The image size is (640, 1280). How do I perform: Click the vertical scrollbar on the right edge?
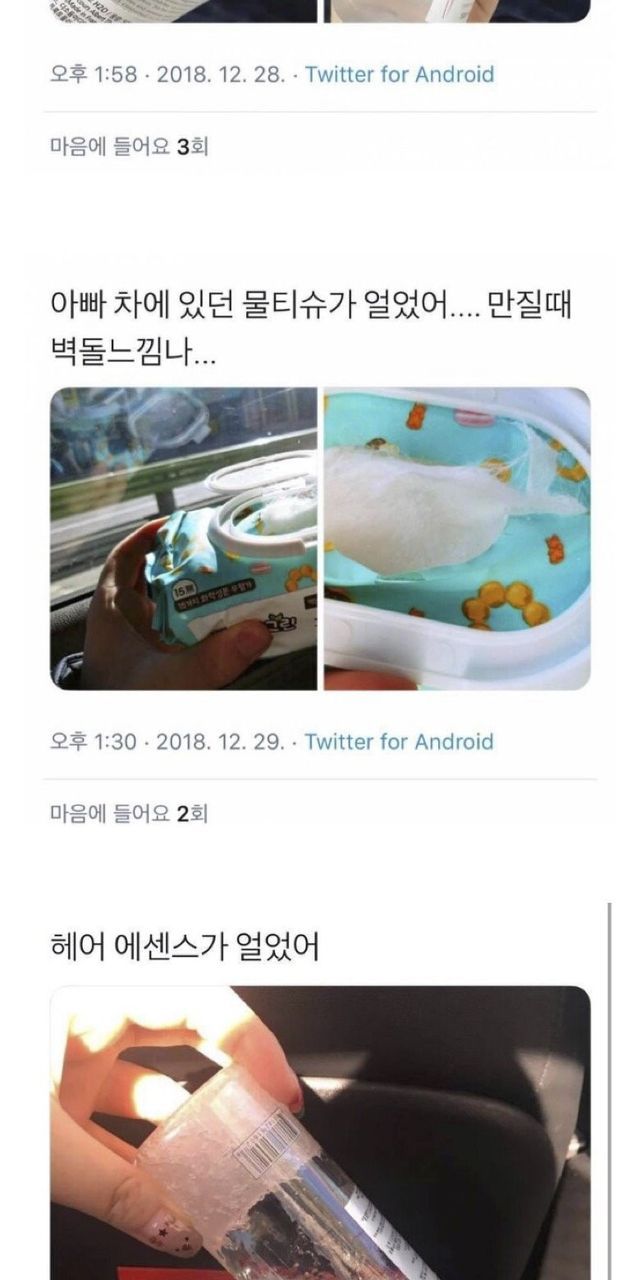click(x=610, y=1090)
